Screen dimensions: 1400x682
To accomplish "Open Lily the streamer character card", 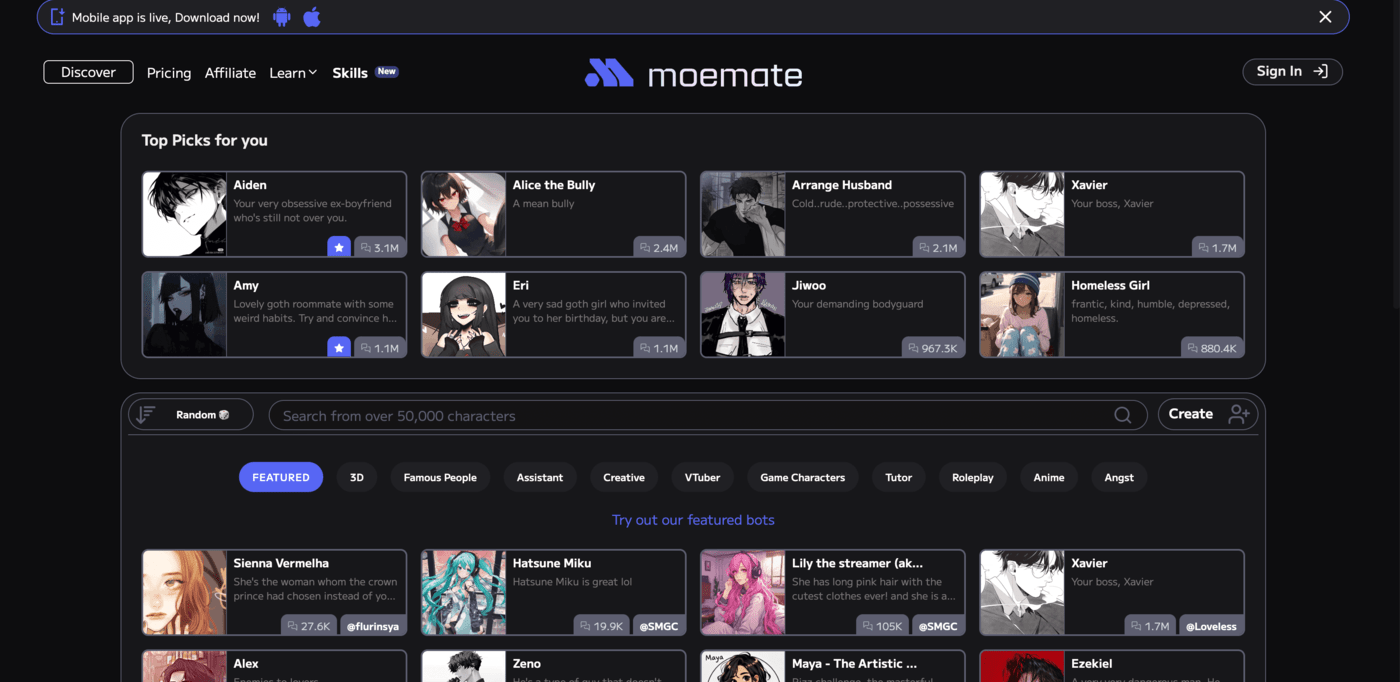I will (x=832, y=592).
